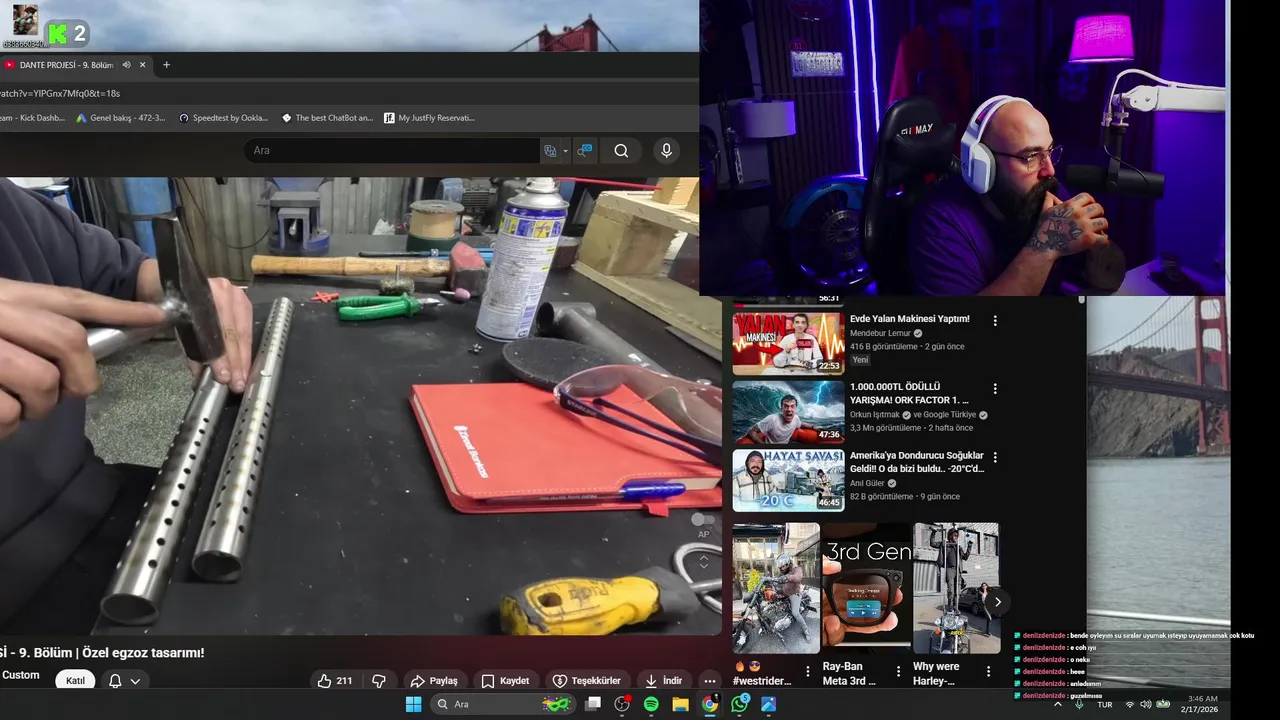Open the Evde Yalan Makinesi Yaptım thumbnail

click(788, 343)
